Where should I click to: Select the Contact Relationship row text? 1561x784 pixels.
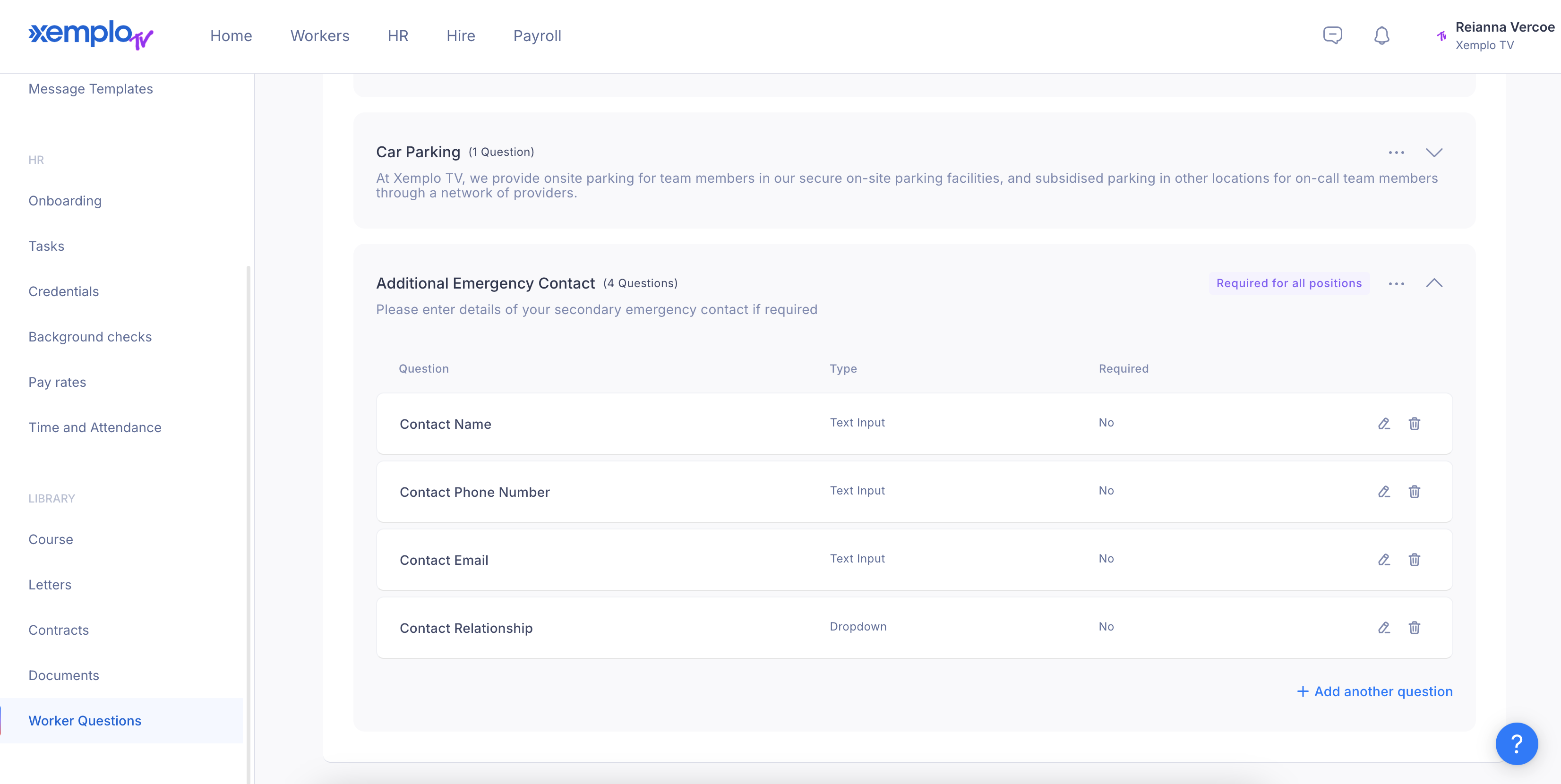coord(466,628)
